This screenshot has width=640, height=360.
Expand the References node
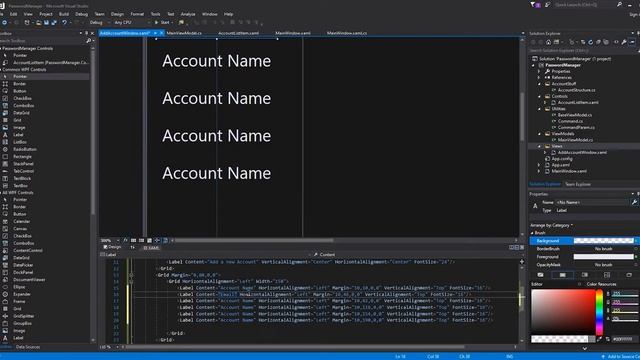click(x=540, y=78)
